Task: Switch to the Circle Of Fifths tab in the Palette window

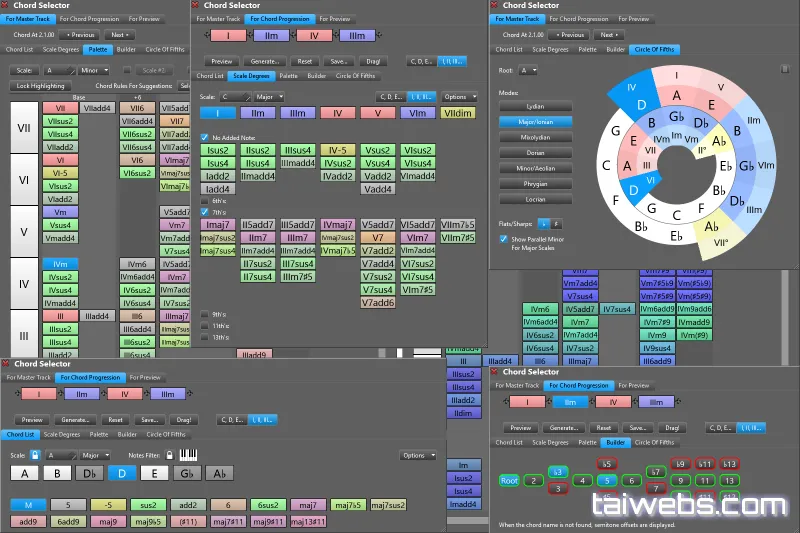Action: point(165,49)
